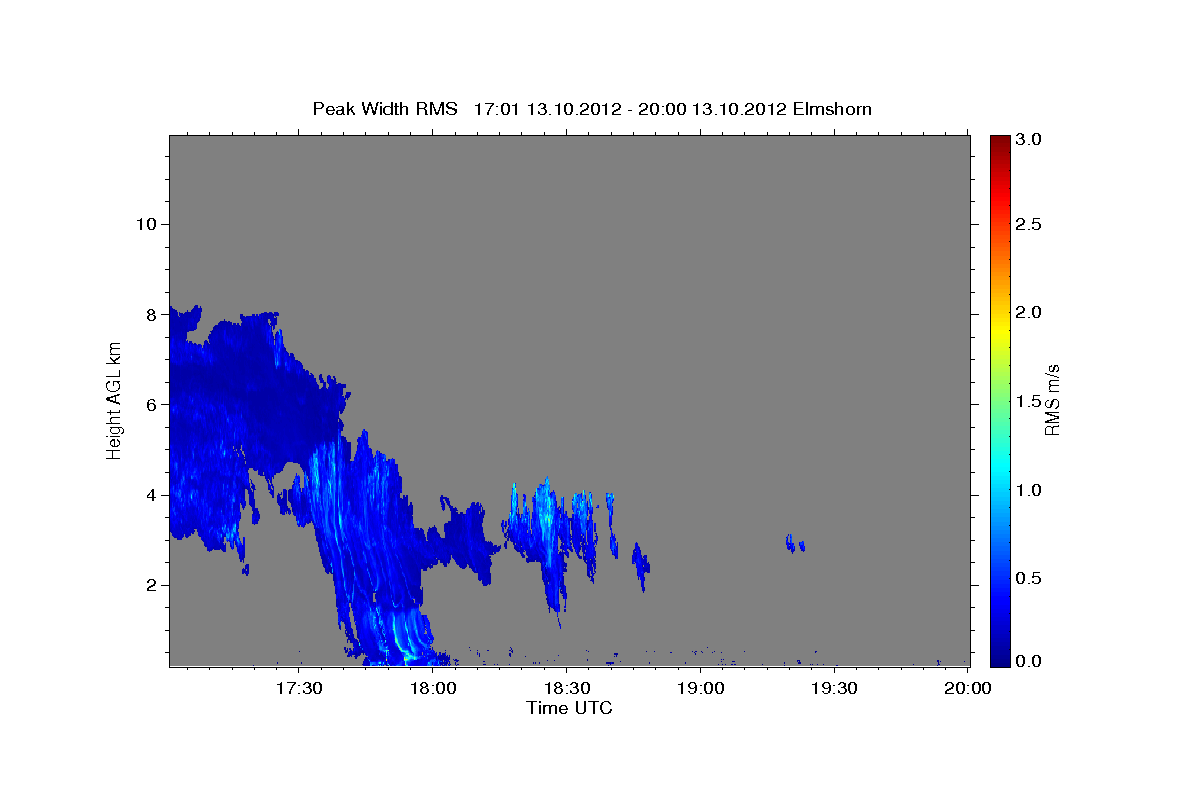The width and height of the screenshot is (1200, 800).
Task: Click the 19:00 time tick label
Action: coord(700,688)
